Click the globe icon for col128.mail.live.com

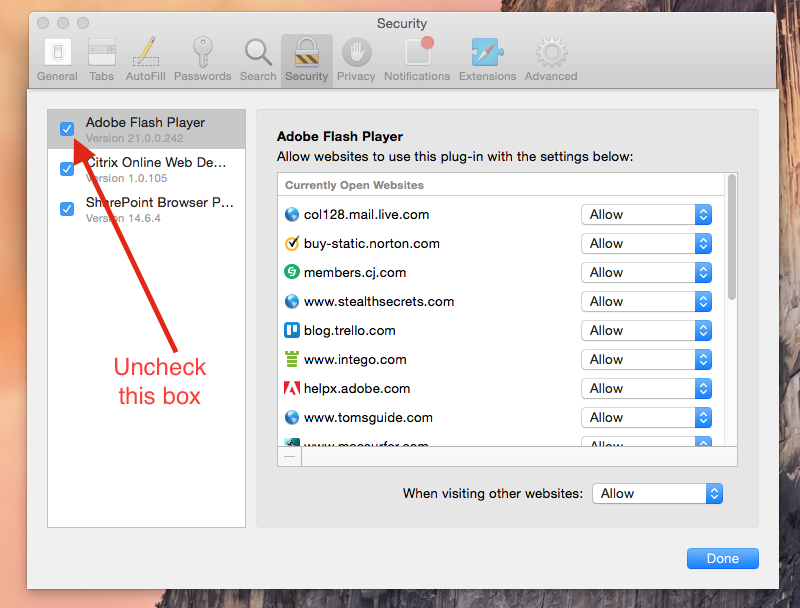point(292,215)
